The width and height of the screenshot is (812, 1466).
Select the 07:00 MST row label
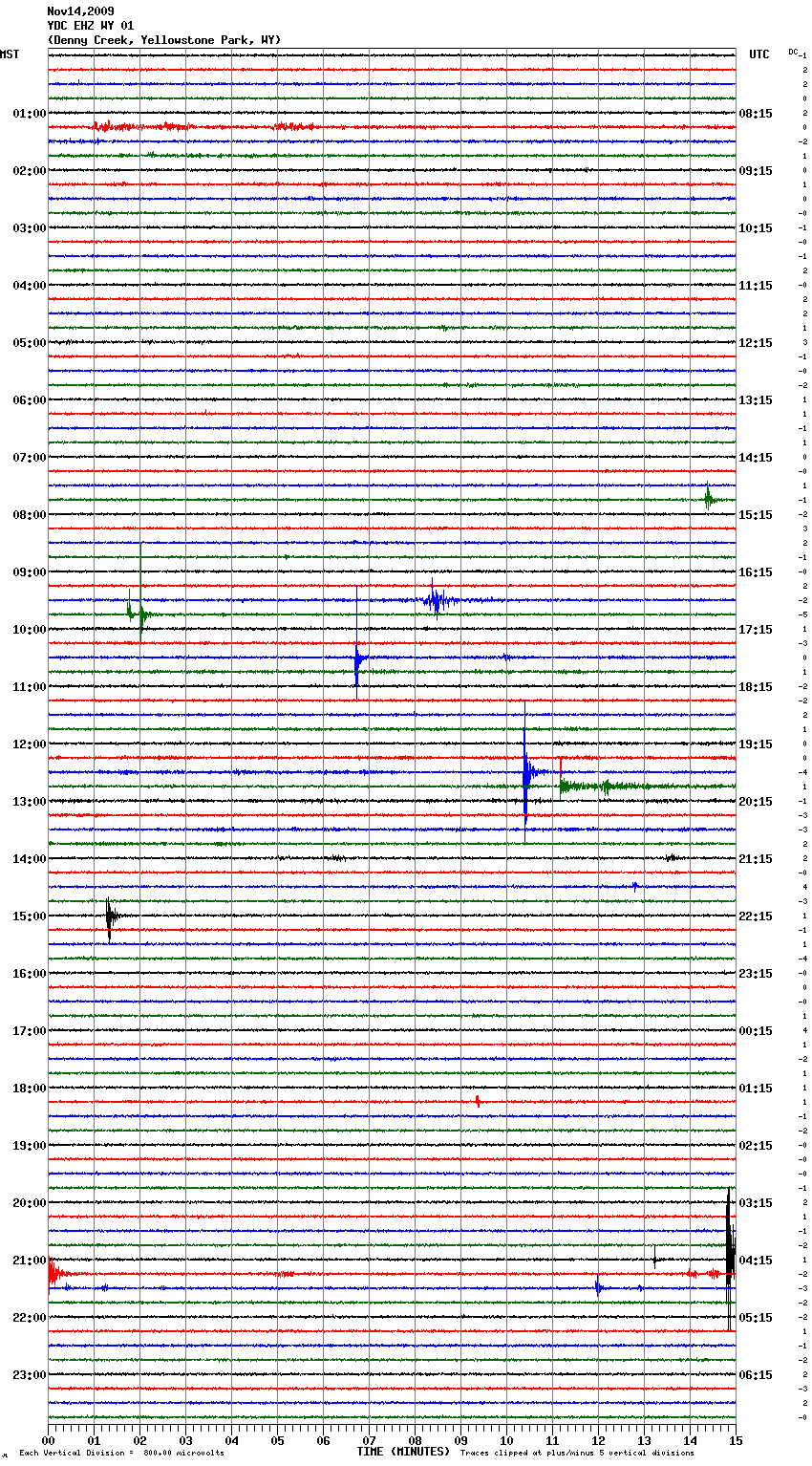point(30,458)
